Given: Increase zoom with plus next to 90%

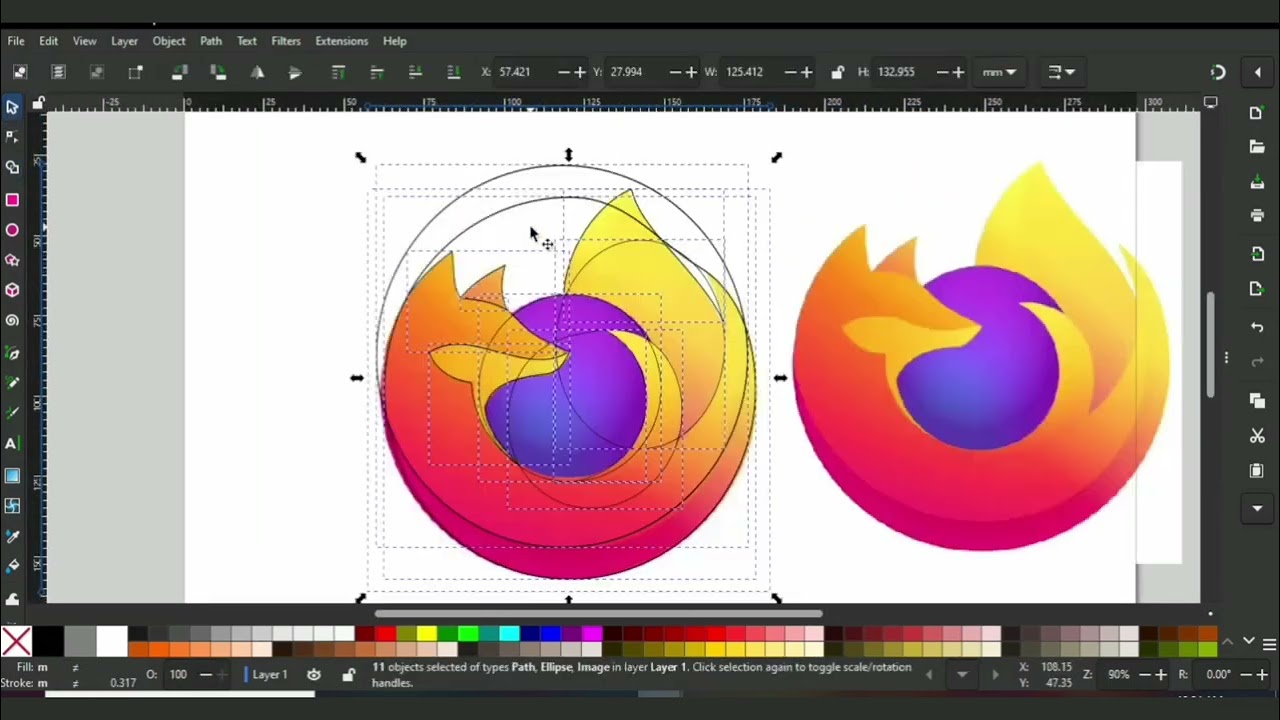Looking at the screenshot, I should [1161, 675].
